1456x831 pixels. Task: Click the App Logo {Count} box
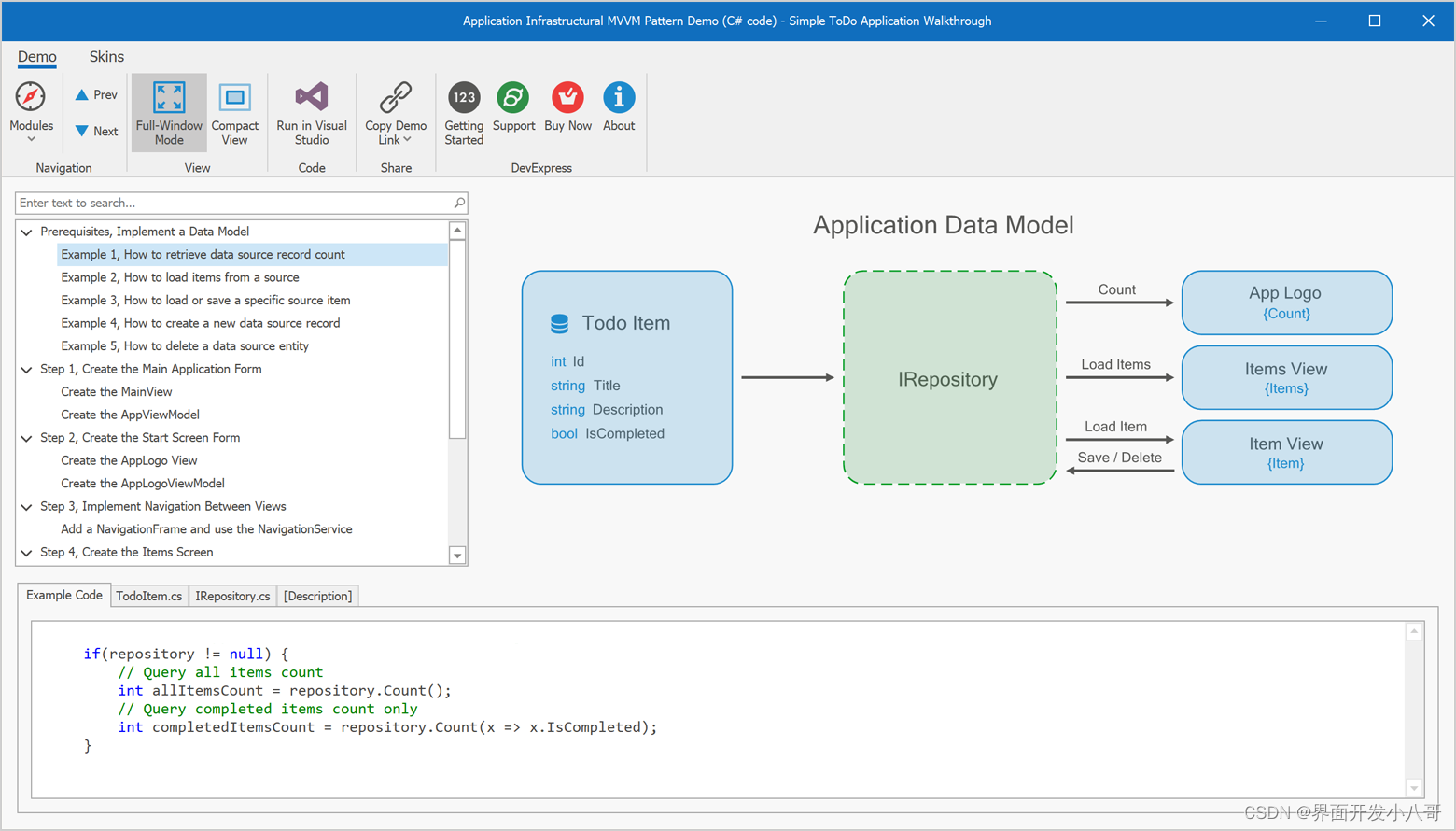[x=1286, y=303]
